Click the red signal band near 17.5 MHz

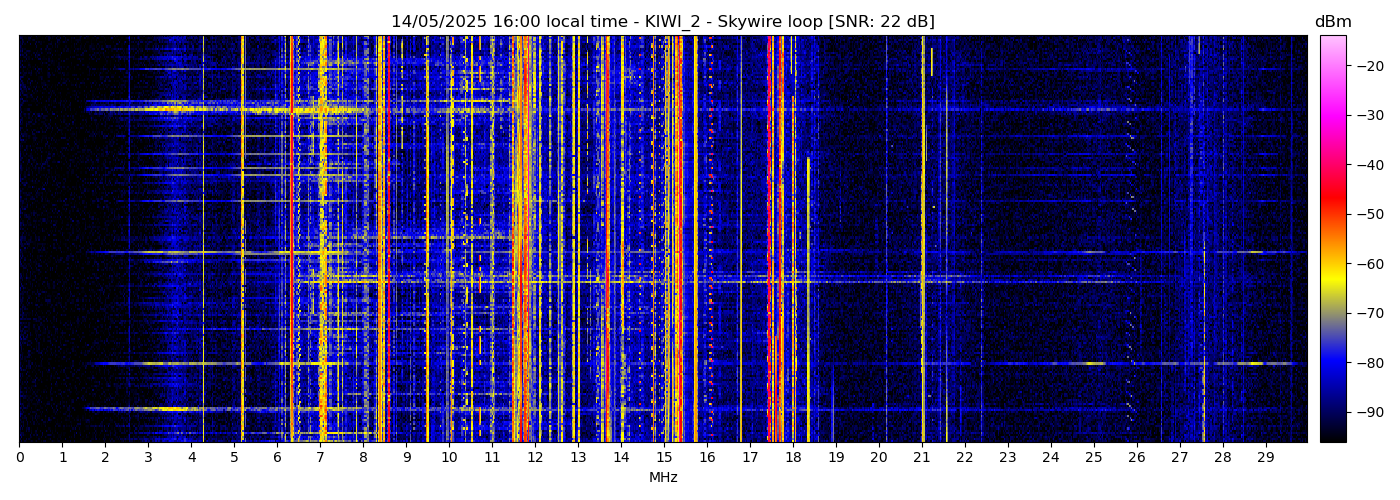click(x=770, y=240)
